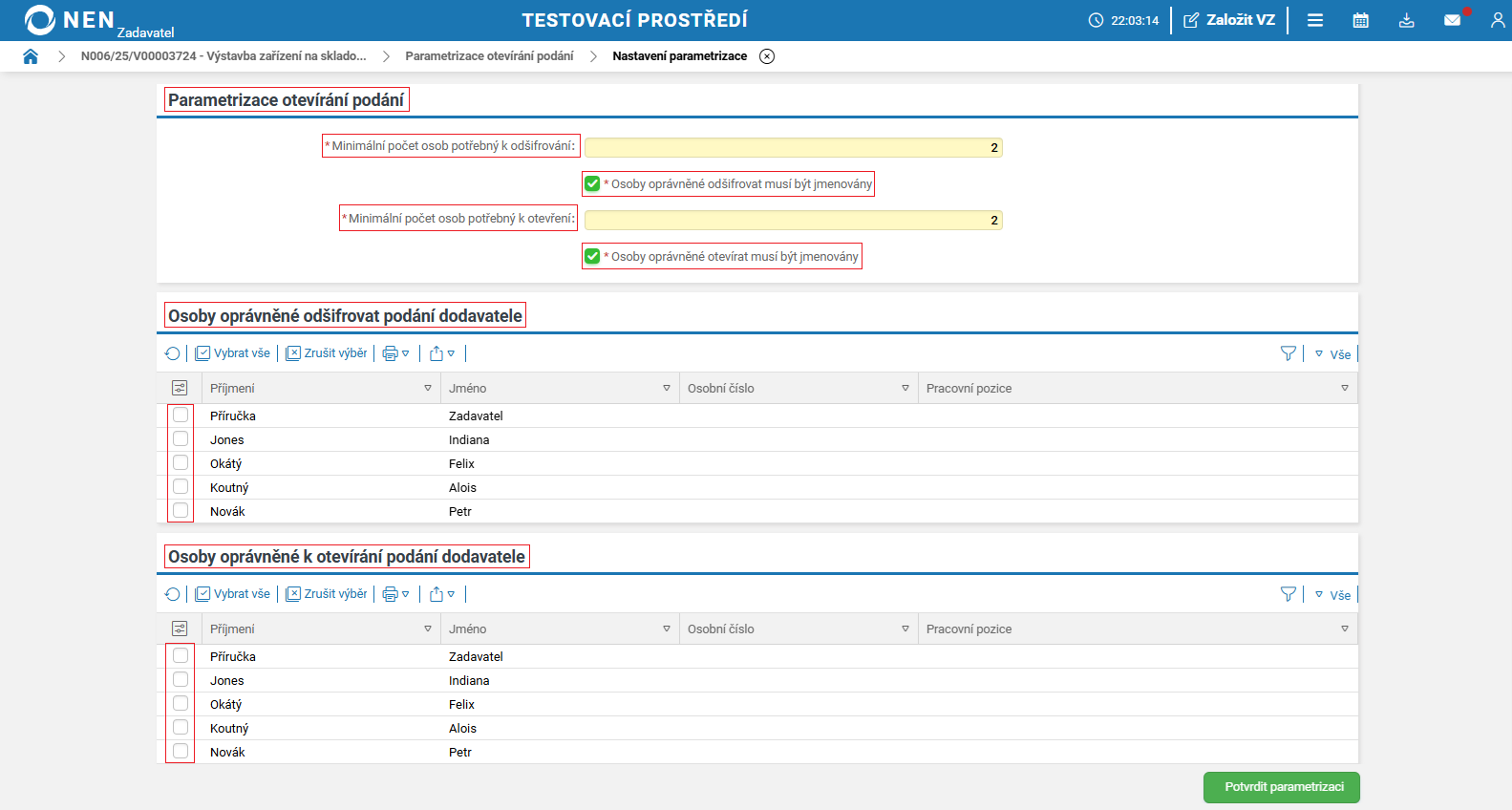Click 'Založit VZ' button
The height and width of the screenshot is (810, 1512).
(x=1229, y=20)
